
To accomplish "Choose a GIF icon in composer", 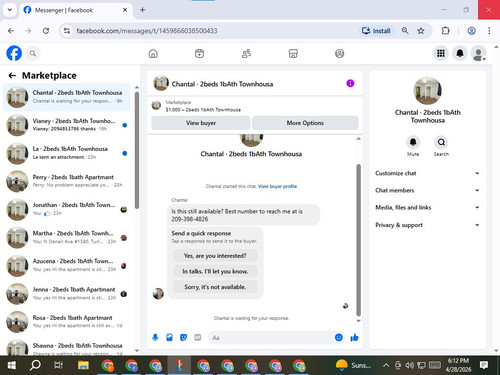I will pyautogui.click(x=198, y=338).
